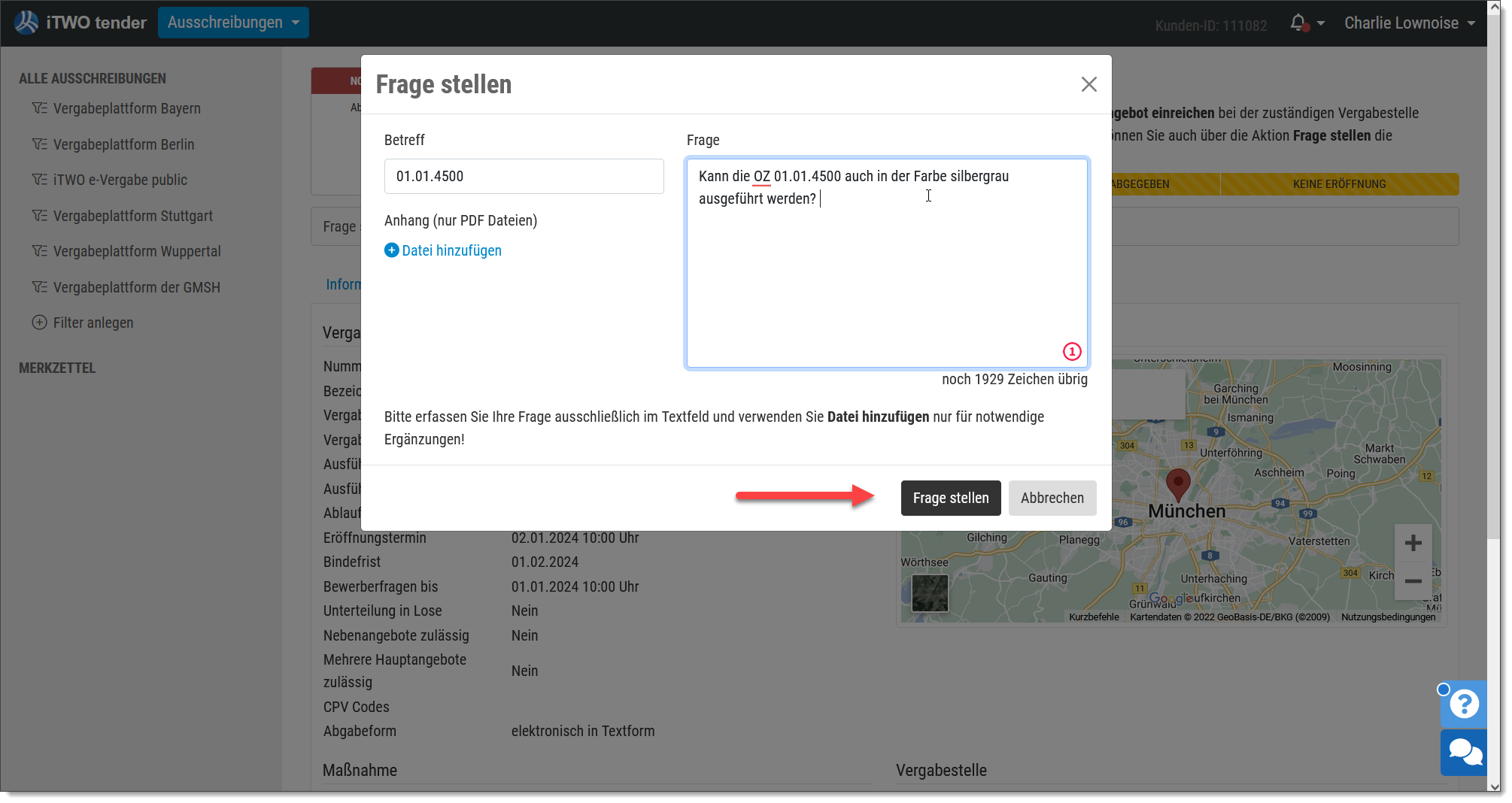Click Filter anlegen in the sidebar
The image size is (1512, 803).
tap(83, 323)
